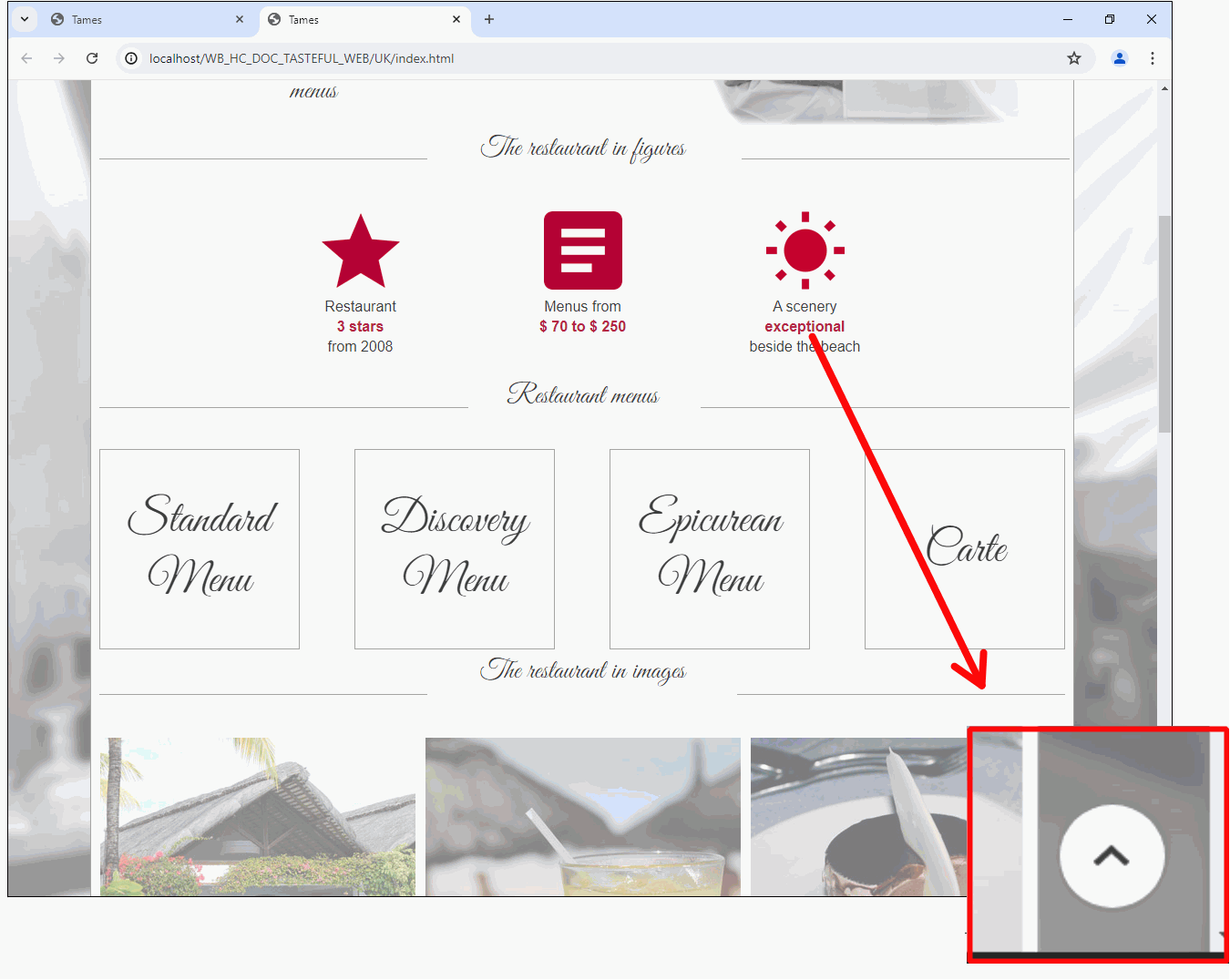Click the dessert plate photo
Screen dimensions: 1230x980
click(858, 817)
